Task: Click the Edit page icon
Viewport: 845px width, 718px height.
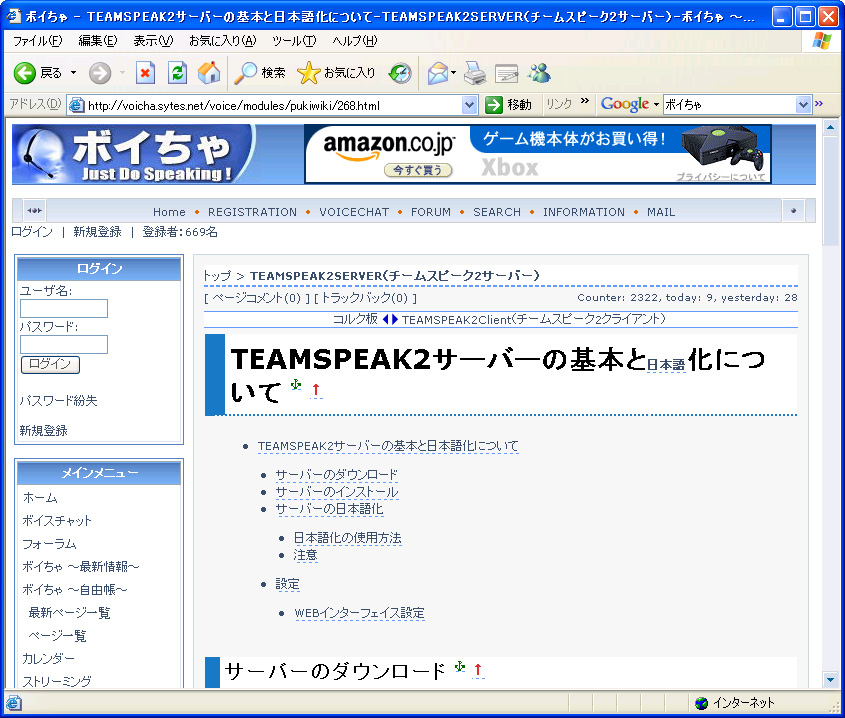Action: pyautogui.click(x=507, y=73)
